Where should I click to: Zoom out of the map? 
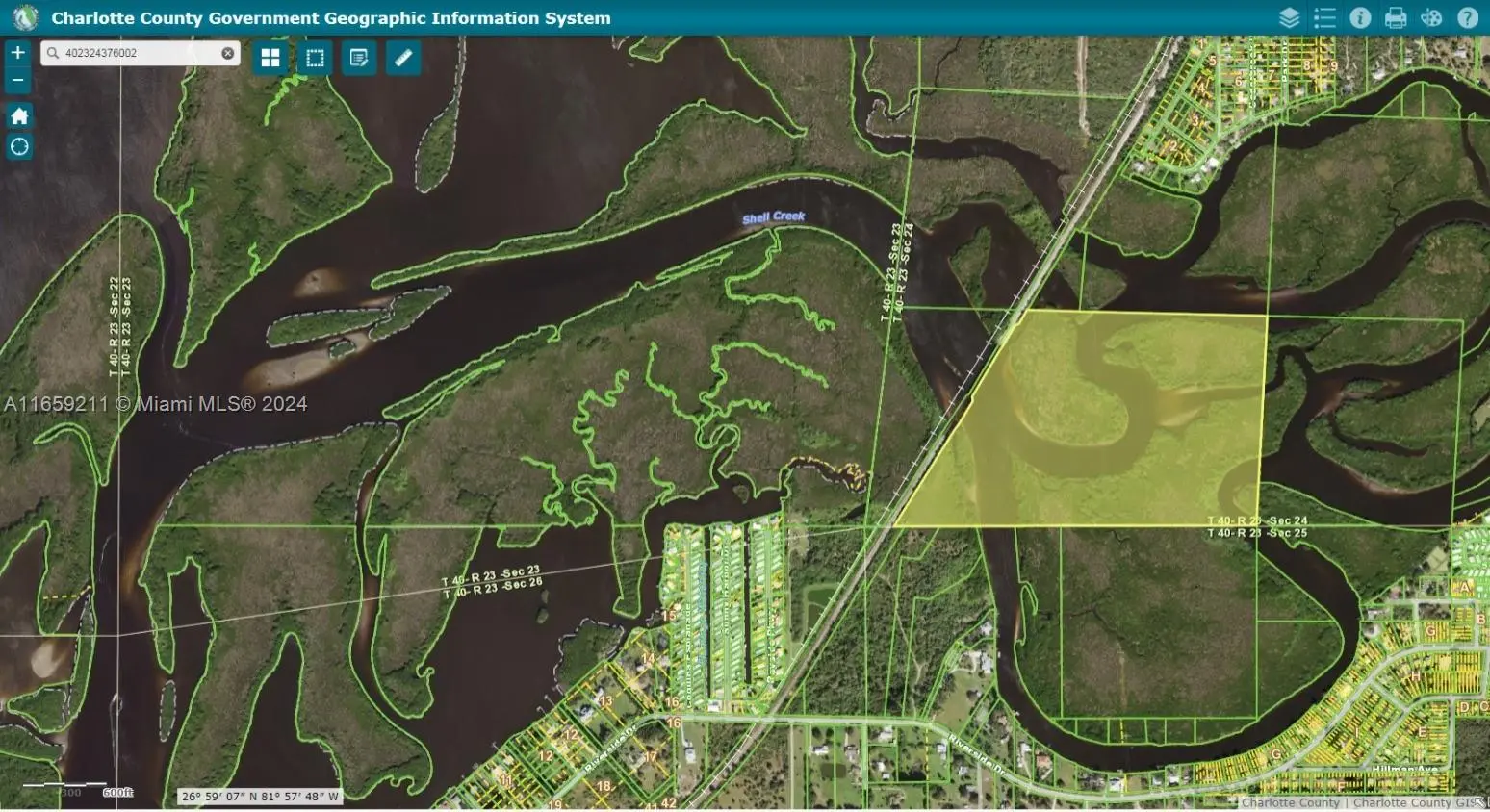pyautogui.click(x=18, y=81)
